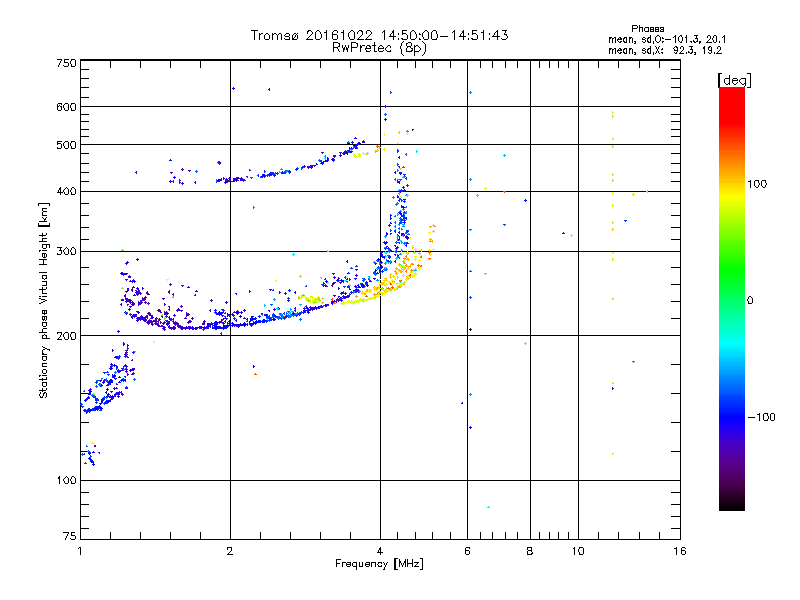Click the height axis tick "200"
800x600 pixels.
click(x=66, y=336)
